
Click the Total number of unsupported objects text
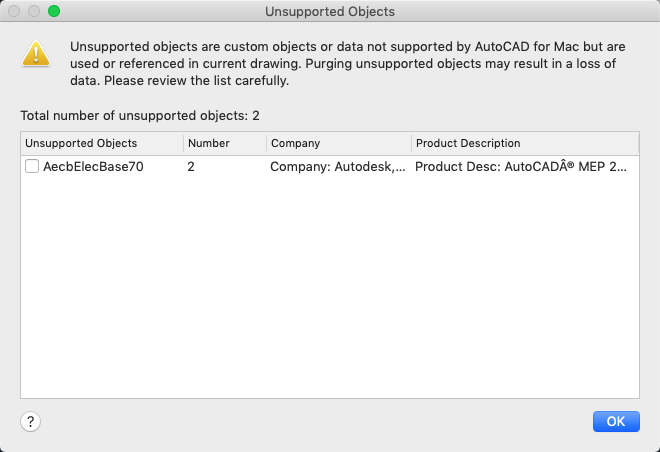pos(140,116)
